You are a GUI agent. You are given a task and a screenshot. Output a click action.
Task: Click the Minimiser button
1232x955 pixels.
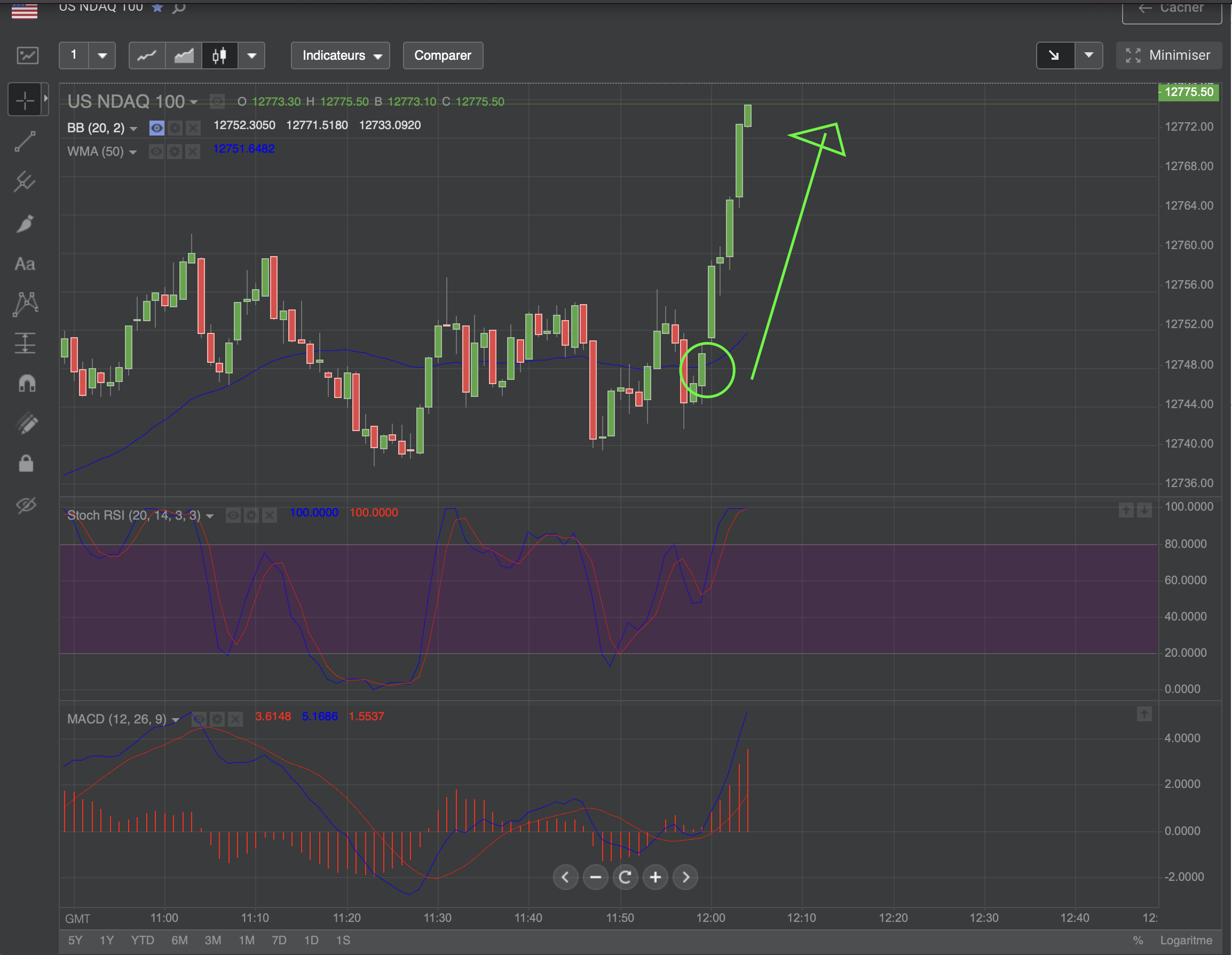[1168, 55]
